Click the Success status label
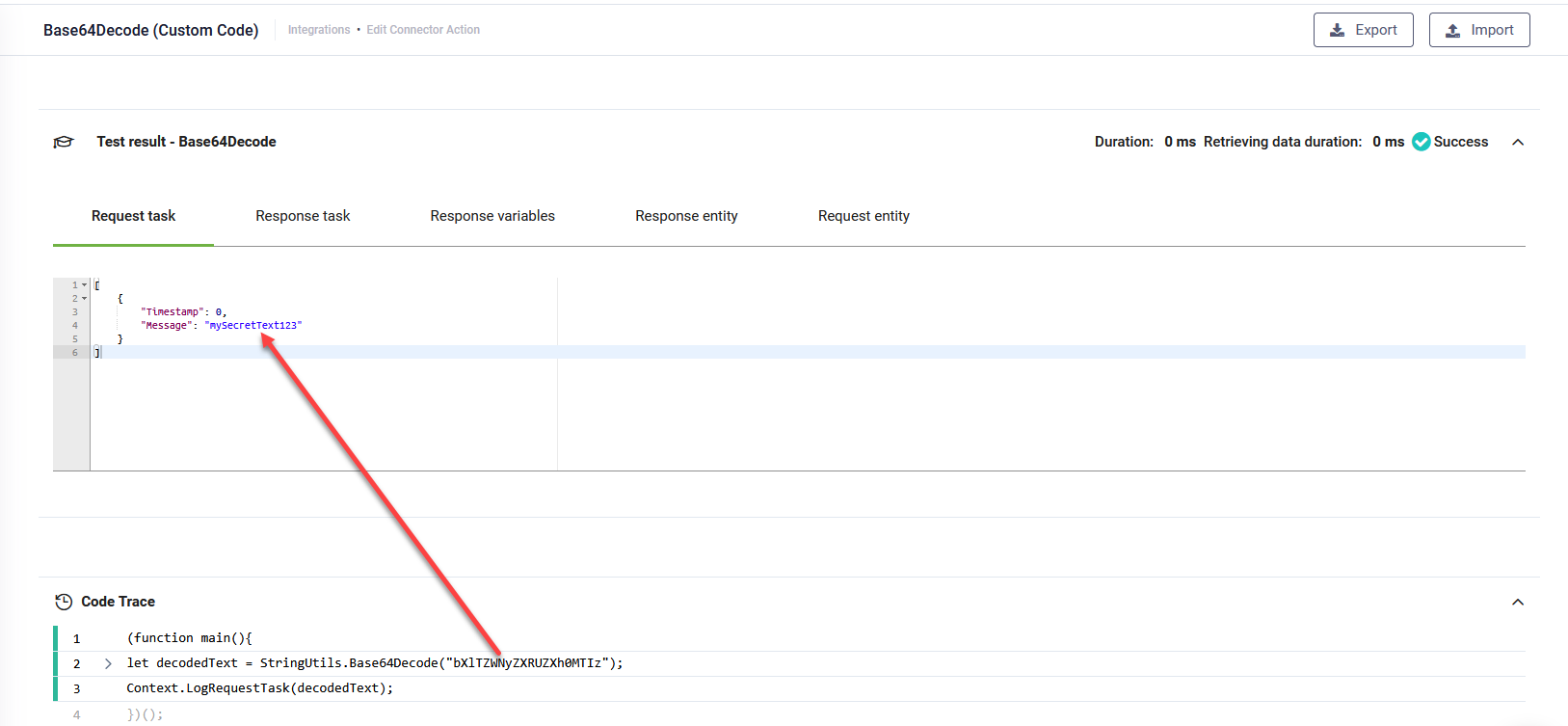Image resolution: width=1568 pixels, height=726 pixels. (1461, 142)
